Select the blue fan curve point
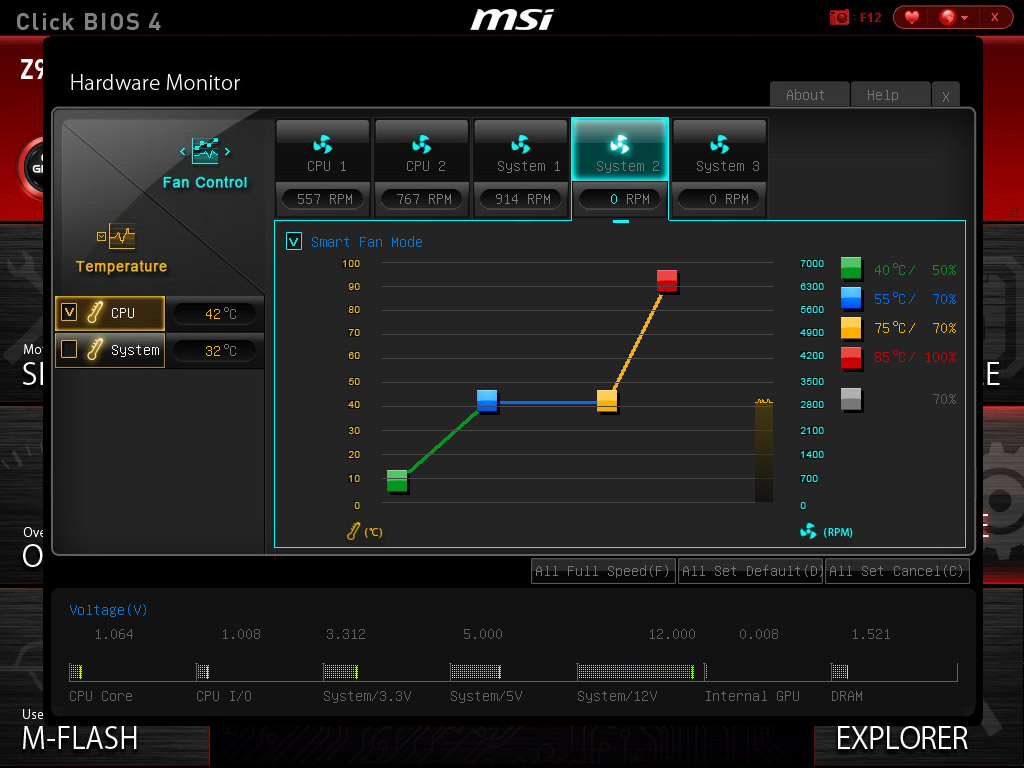The height and width of the screenshot is (768, 1024). 487,401
